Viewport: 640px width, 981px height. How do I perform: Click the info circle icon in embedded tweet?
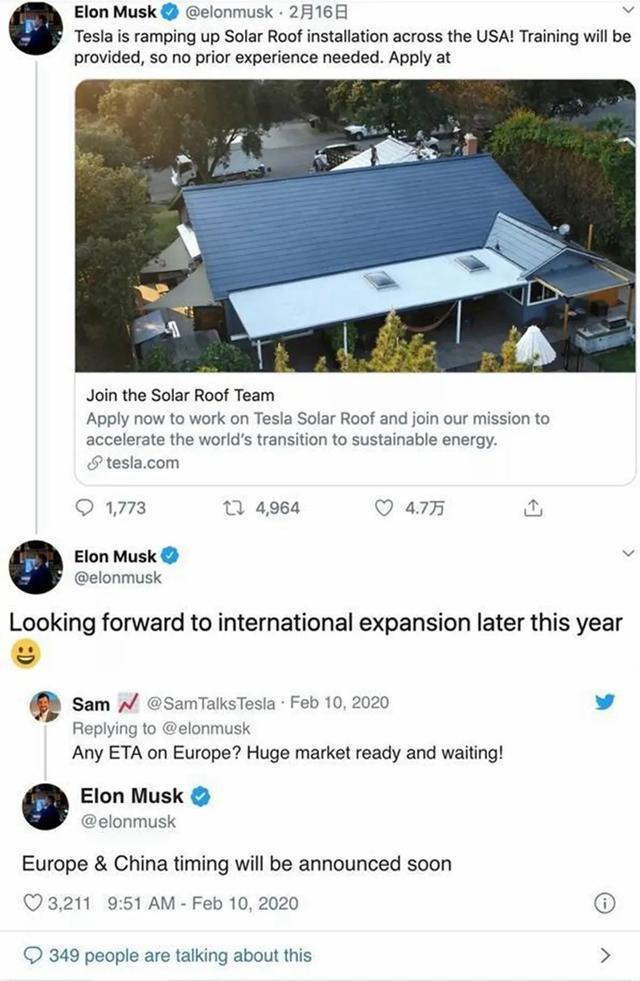click(604, 903)
